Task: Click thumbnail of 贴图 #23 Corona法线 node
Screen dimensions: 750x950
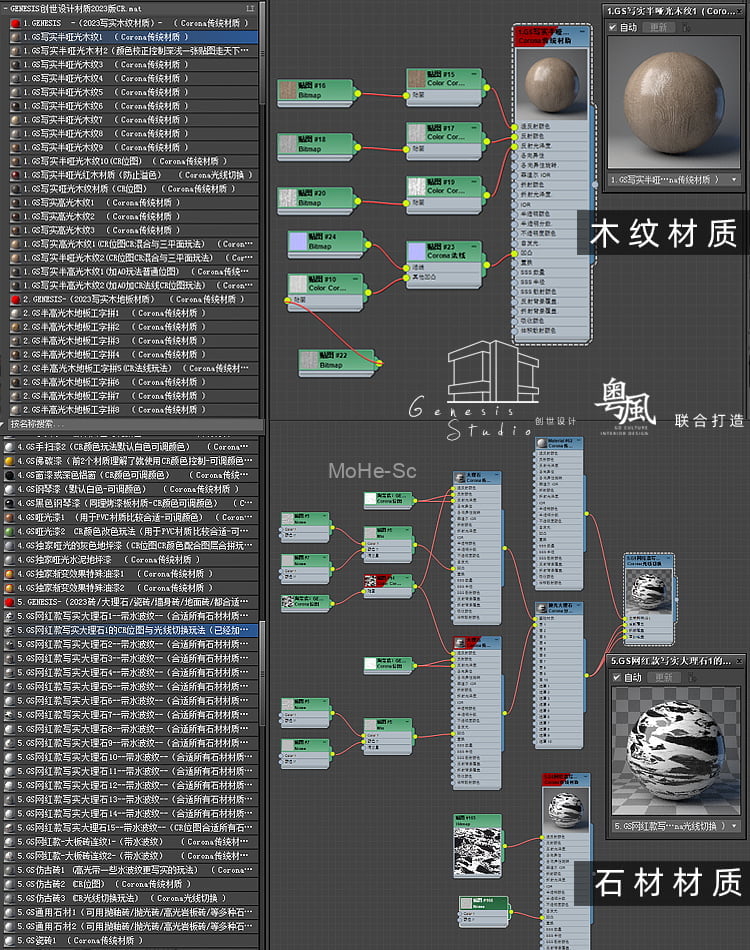Action: [417, 251]
